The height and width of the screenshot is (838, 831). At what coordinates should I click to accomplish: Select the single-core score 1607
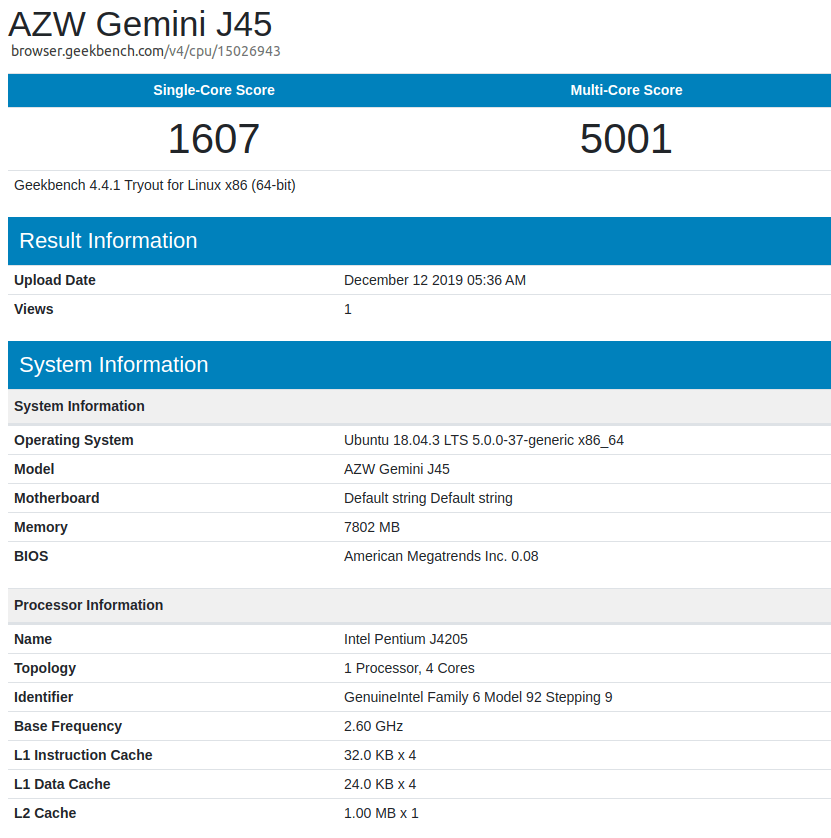(214, 139)
